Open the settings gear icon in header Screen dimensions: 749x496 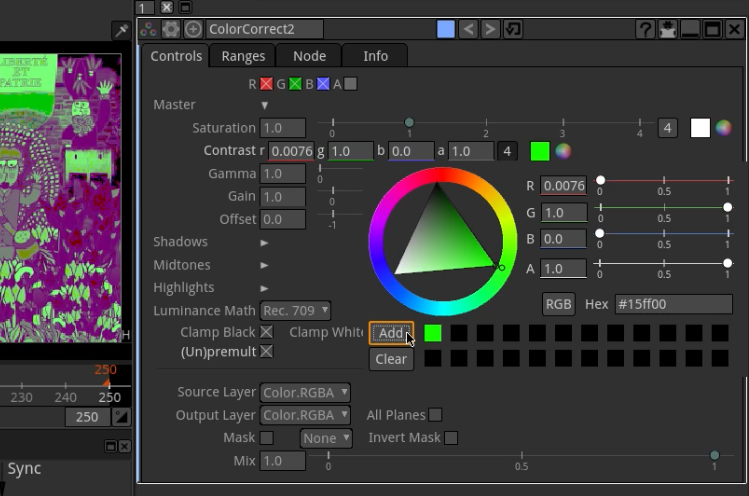click(x=171, y=29)
